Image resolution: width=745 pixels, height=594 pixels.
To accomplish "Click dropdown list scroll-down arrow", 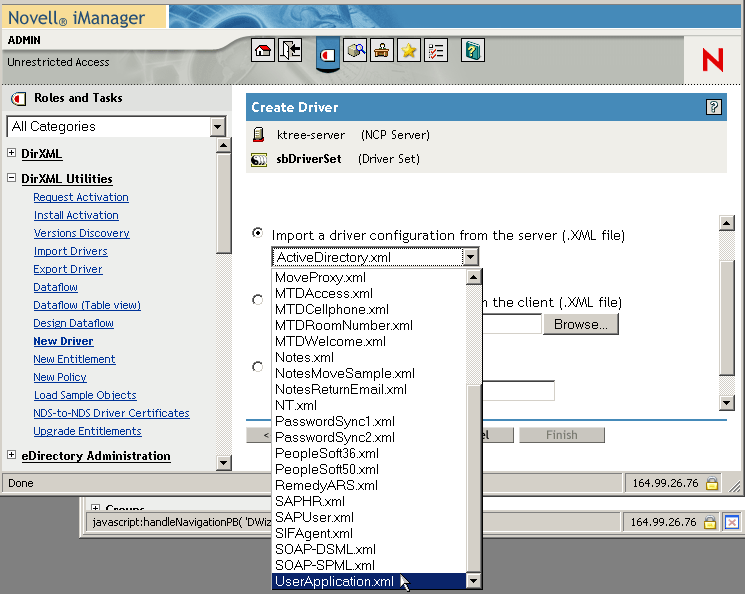I will click(474, 580).
